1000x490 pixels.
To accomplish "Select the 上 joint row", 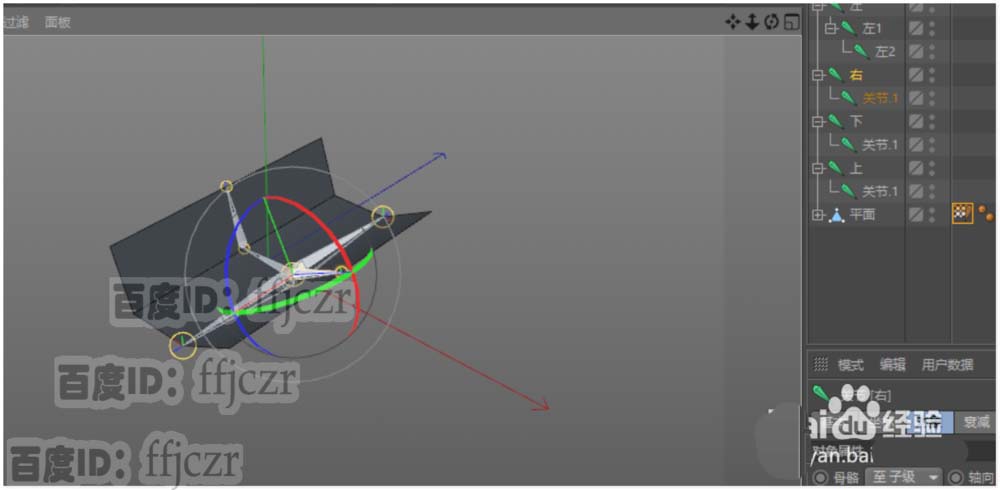I will pos(856,168).
